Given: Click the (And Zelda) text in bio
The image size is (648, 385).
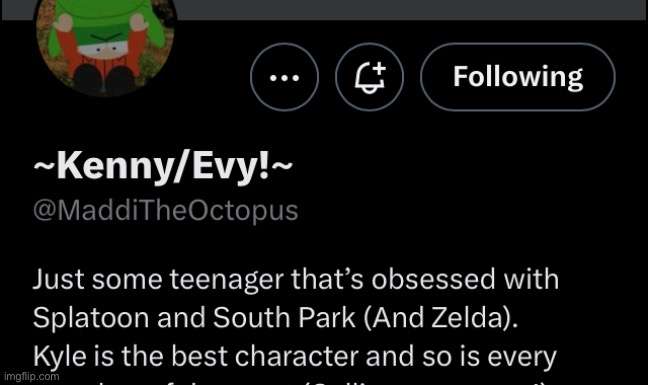Looking at the screenshot, I should click(x=441, y=318).
